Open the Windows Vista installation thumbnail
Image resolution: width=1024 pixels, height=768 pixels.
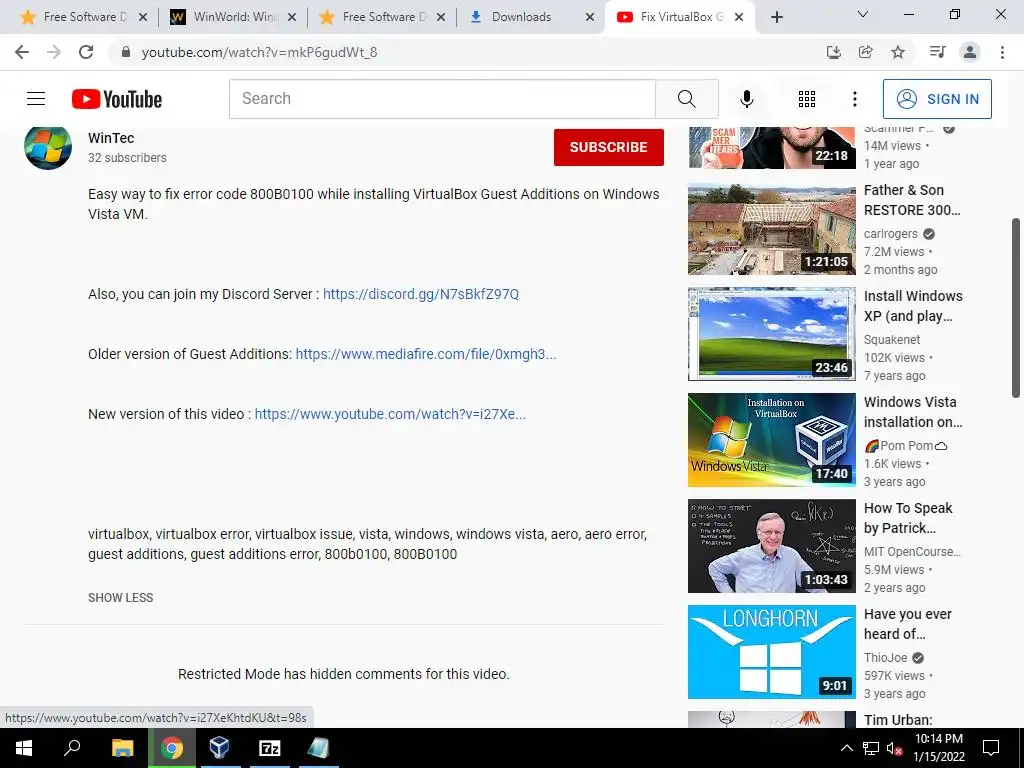pos(771,440)
